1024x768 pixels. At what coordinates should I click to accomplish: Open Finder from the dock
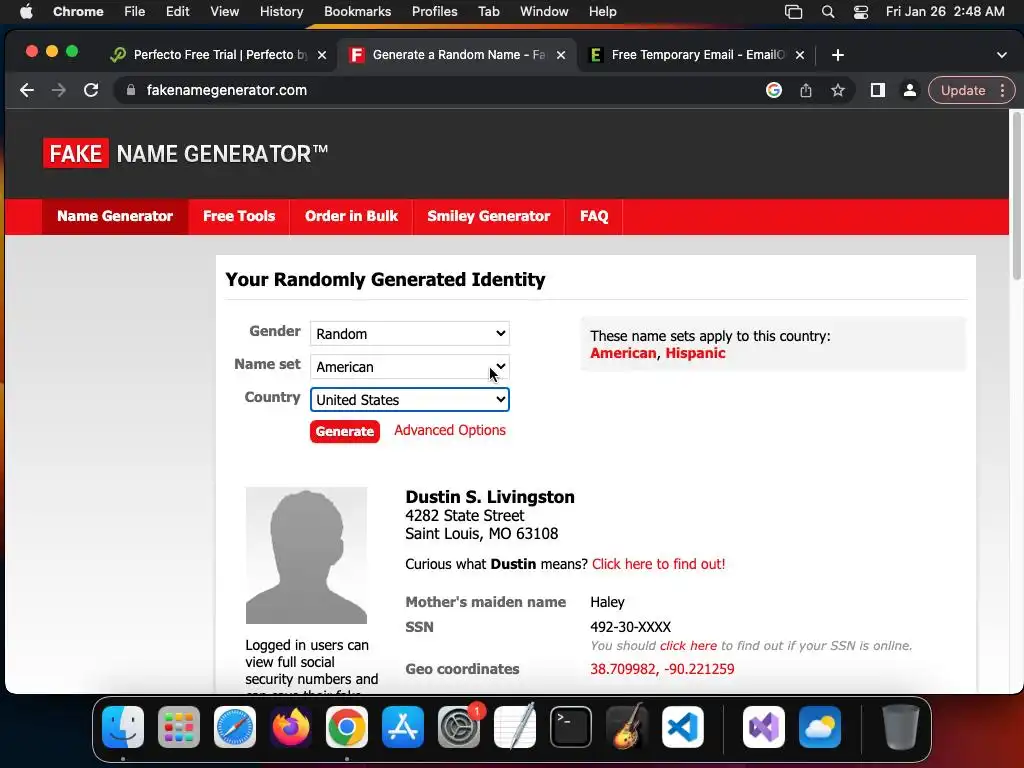[x=123, y=727]
